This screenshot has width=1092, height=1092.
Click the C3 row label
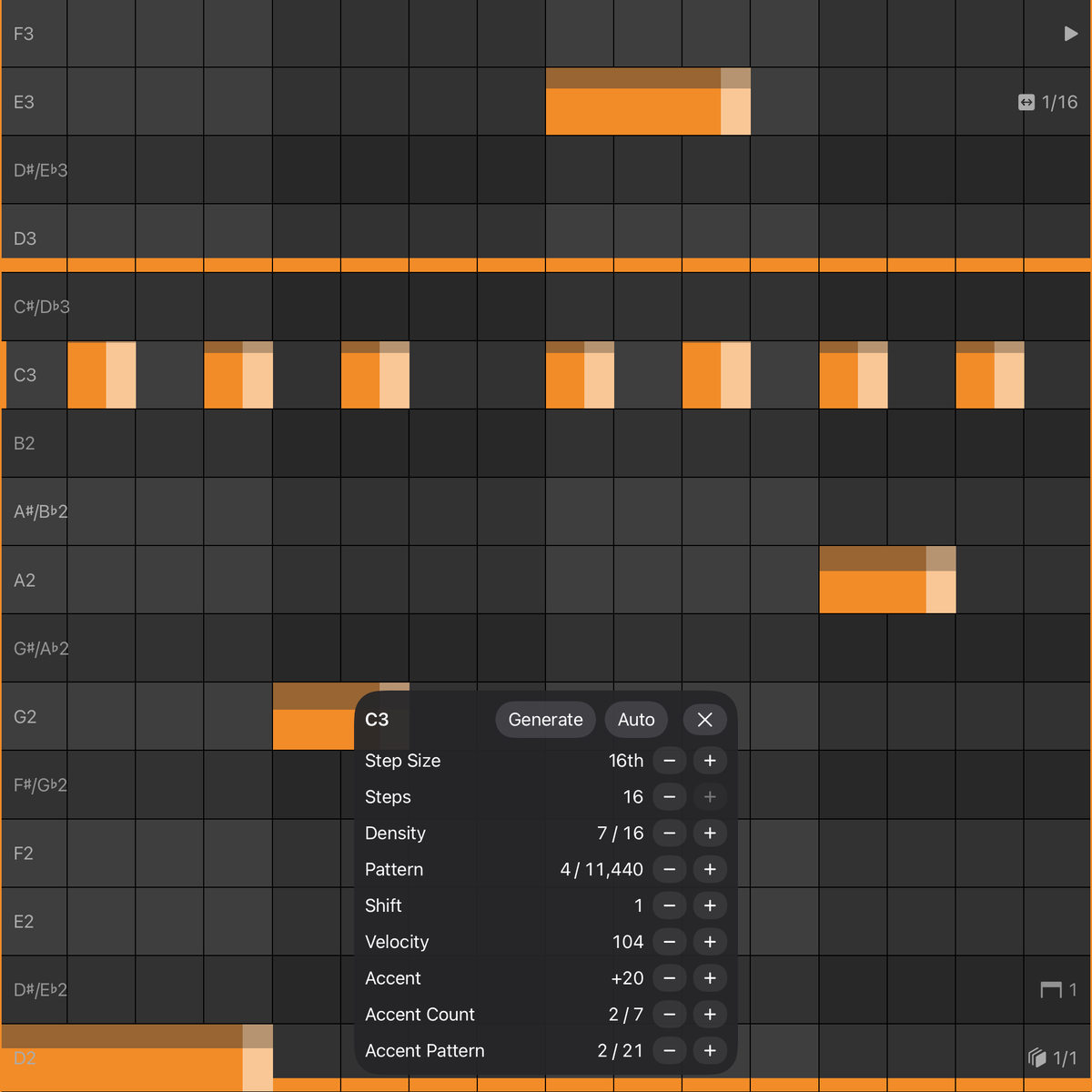click(x=25, y=375)
